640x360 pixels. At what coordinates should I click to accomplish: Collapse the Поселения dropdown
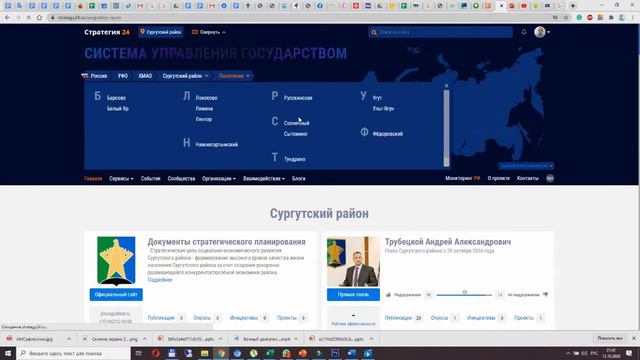(x=234, y=76)
